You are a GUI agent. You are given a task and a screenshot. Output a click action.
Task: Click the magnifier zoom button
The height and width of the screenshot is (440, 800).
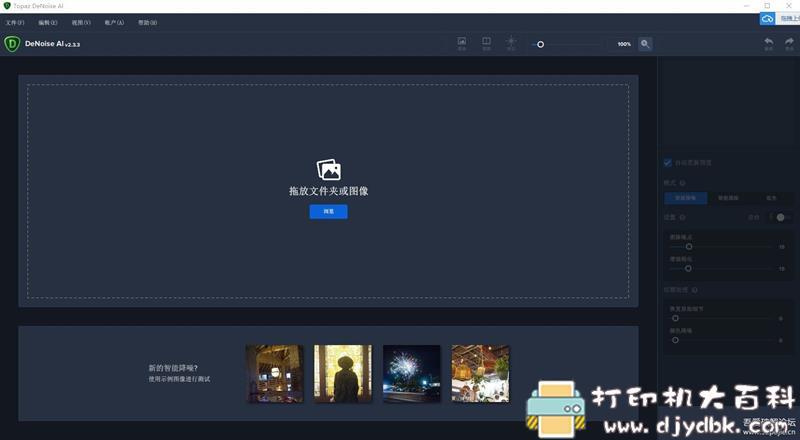(x=645, y=44)
